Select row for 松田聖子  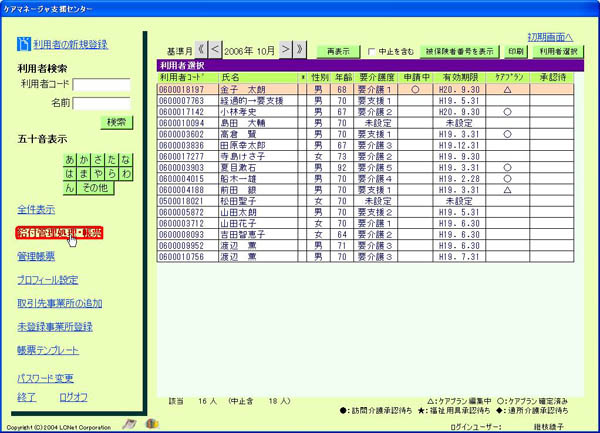click(x=365, y=201)
